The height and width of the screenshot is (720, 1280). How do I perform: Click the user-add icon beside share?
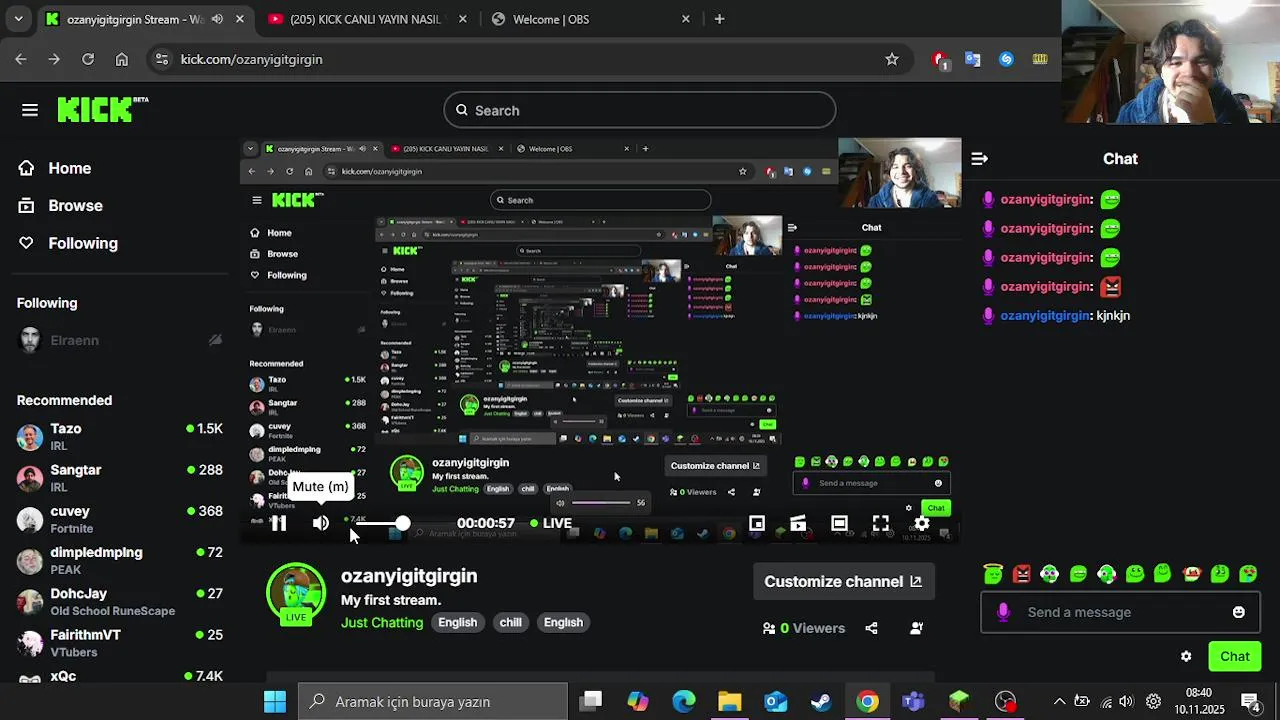tap(916, 628)
